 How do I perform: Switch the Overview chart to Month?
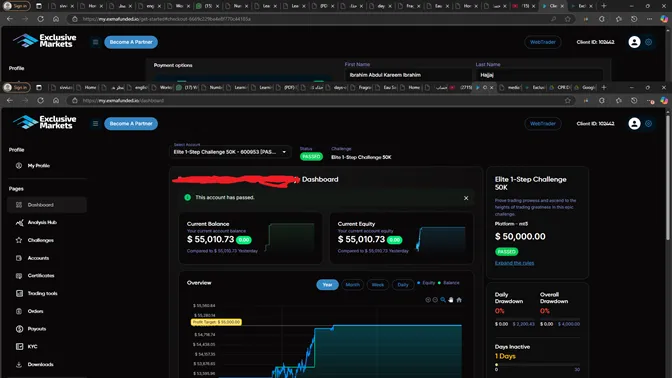(352, 285)
